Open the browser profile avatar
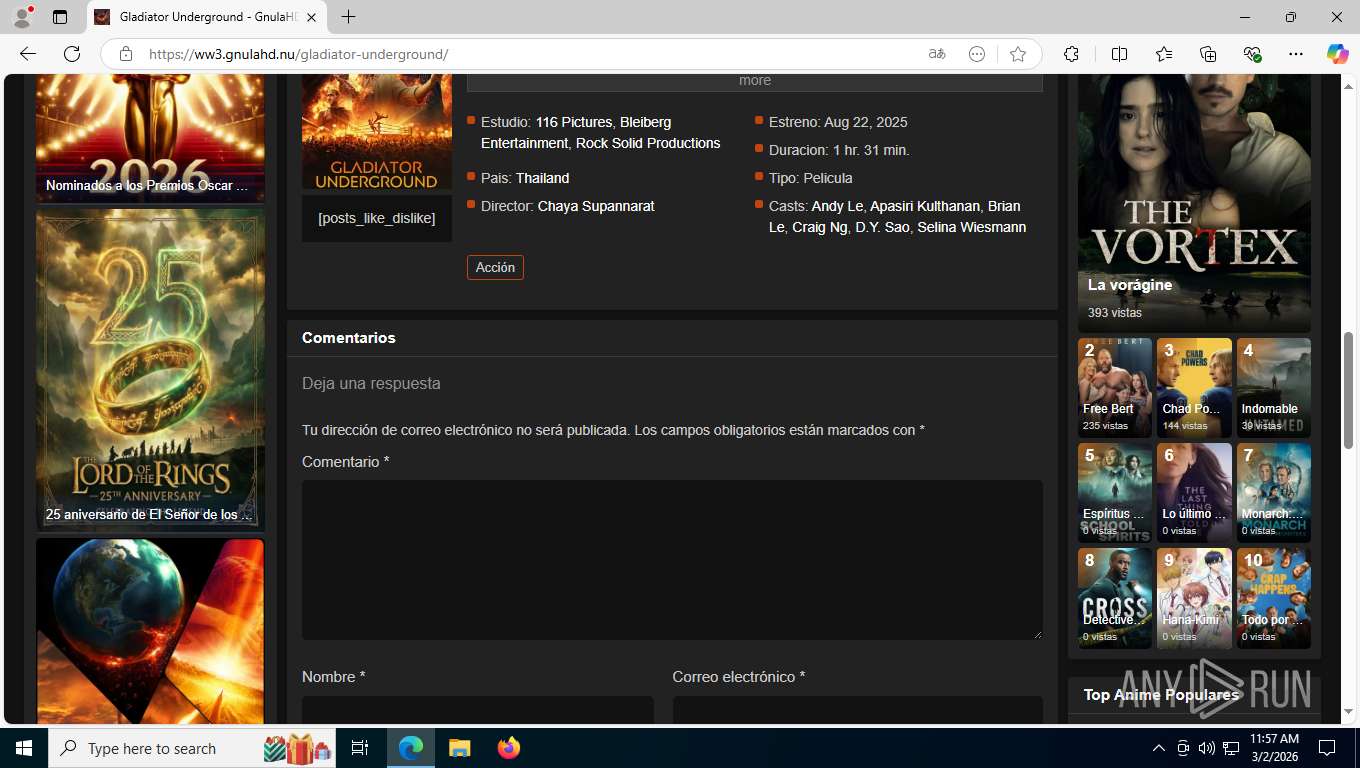Screen dimensions: 1360x768 click(22, 17)
